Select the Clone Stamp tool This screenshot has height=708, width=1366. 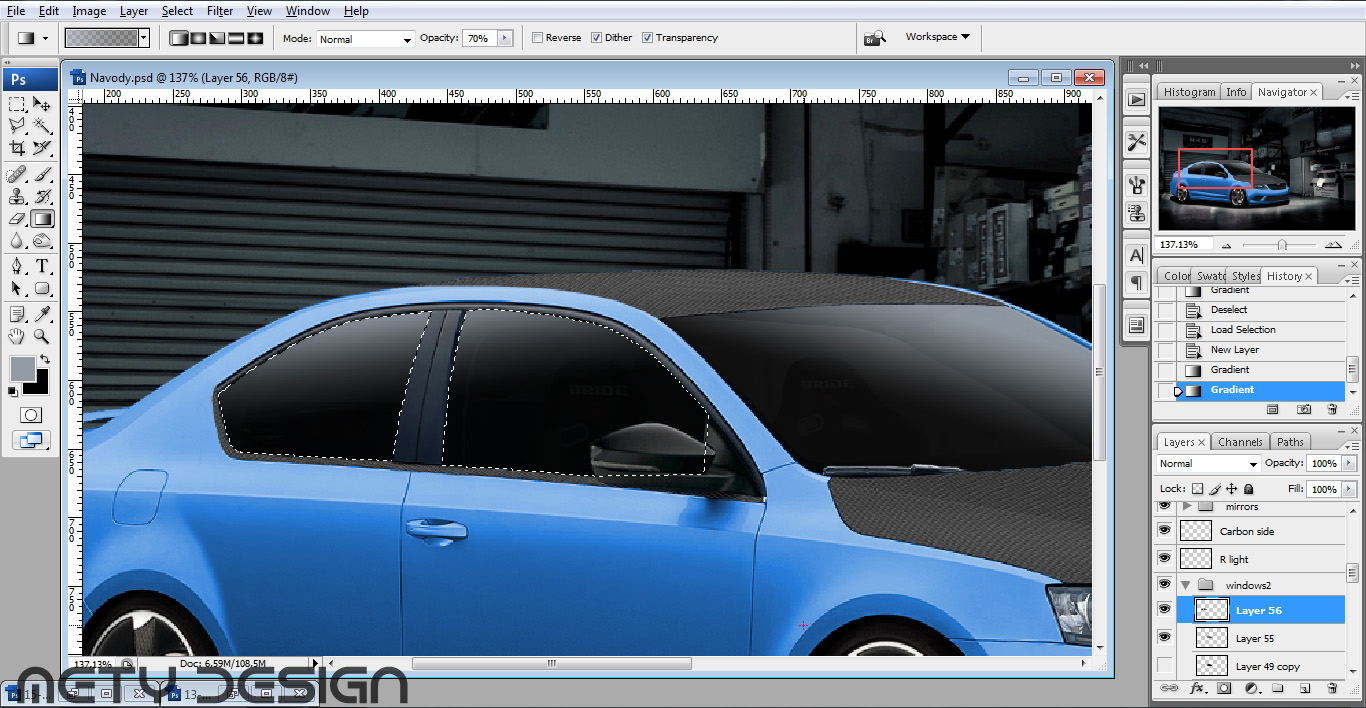click(17, 197)
